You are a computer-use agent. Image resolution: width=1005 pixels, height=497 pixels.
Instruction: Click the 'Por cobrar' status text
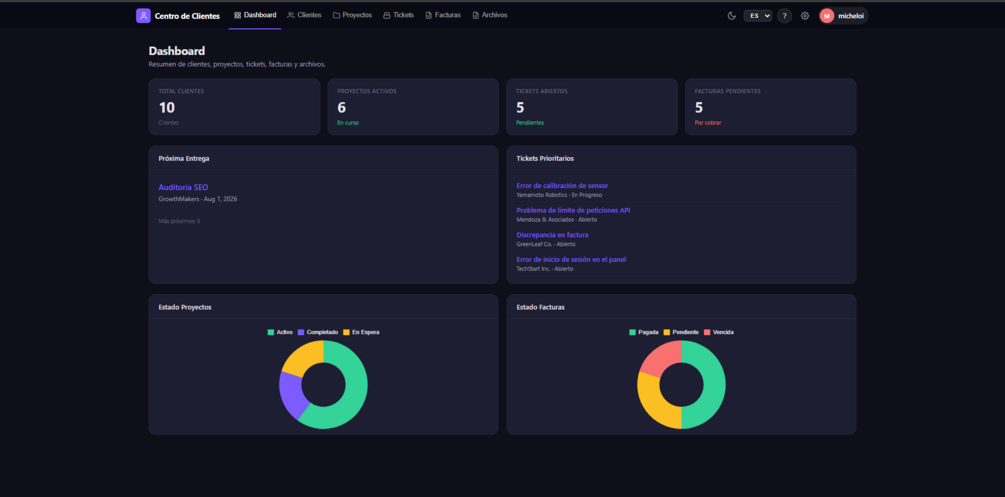click(x=708, y=122)
